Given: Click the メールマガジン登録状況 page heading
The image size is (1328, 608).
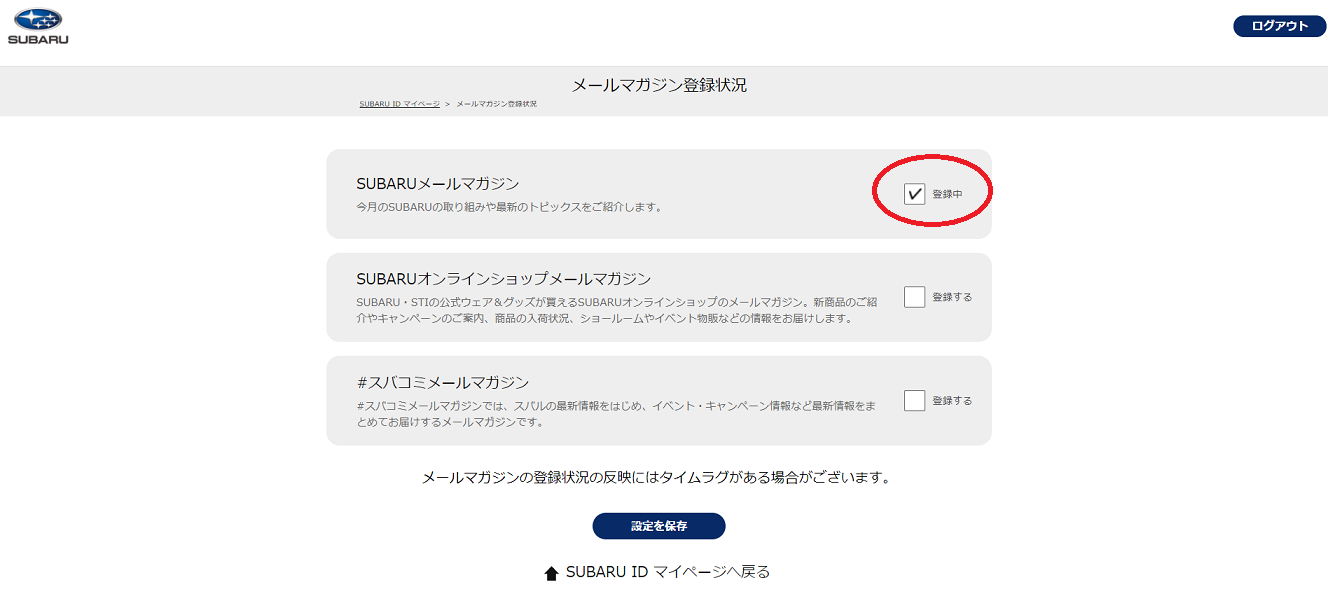Looking at the screenshot, I should pos(659,85).
